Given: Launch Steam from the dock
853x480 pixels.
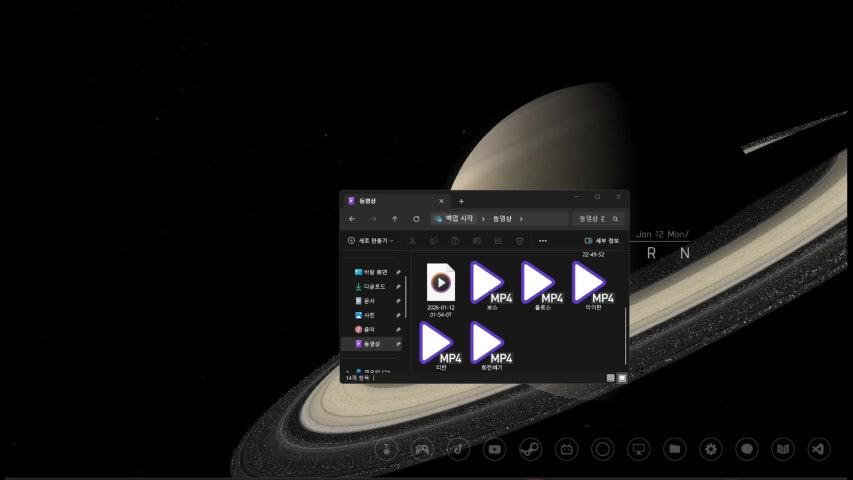Looking at the screenshot, I should (530, 450).
